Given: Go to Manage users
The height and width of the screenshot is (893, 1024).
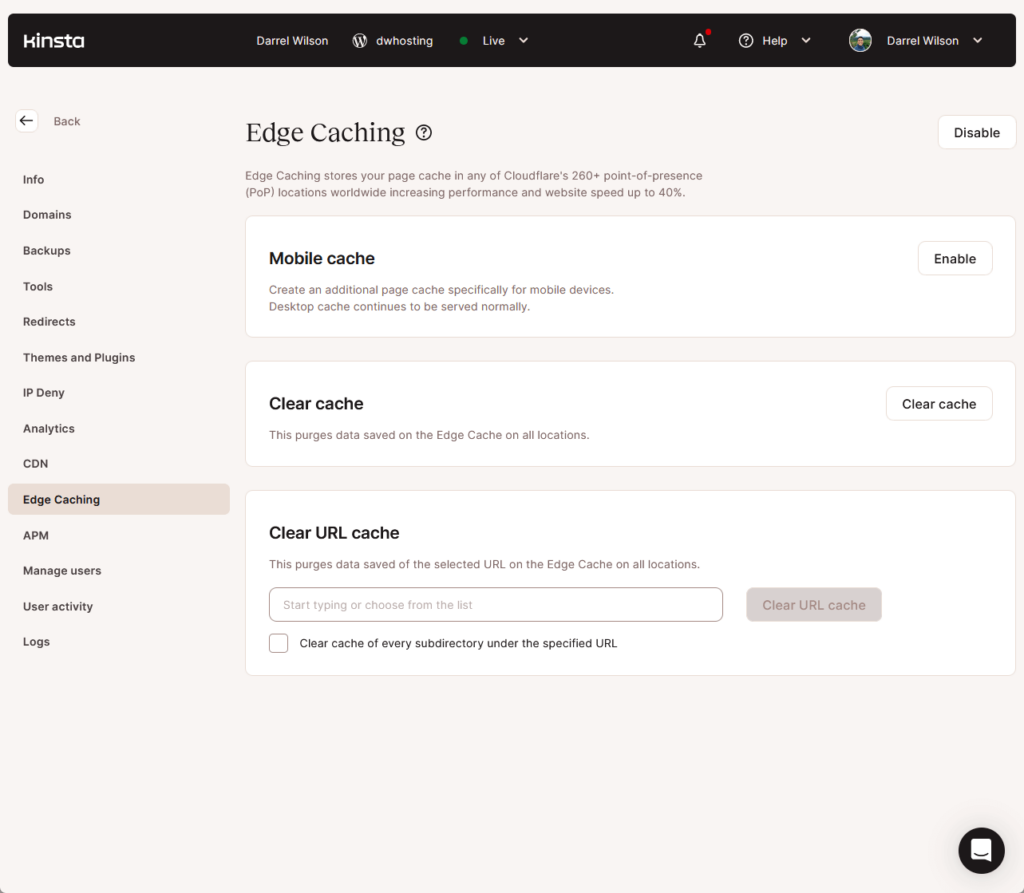Looking at the screenshot, I should pos(62,571).
